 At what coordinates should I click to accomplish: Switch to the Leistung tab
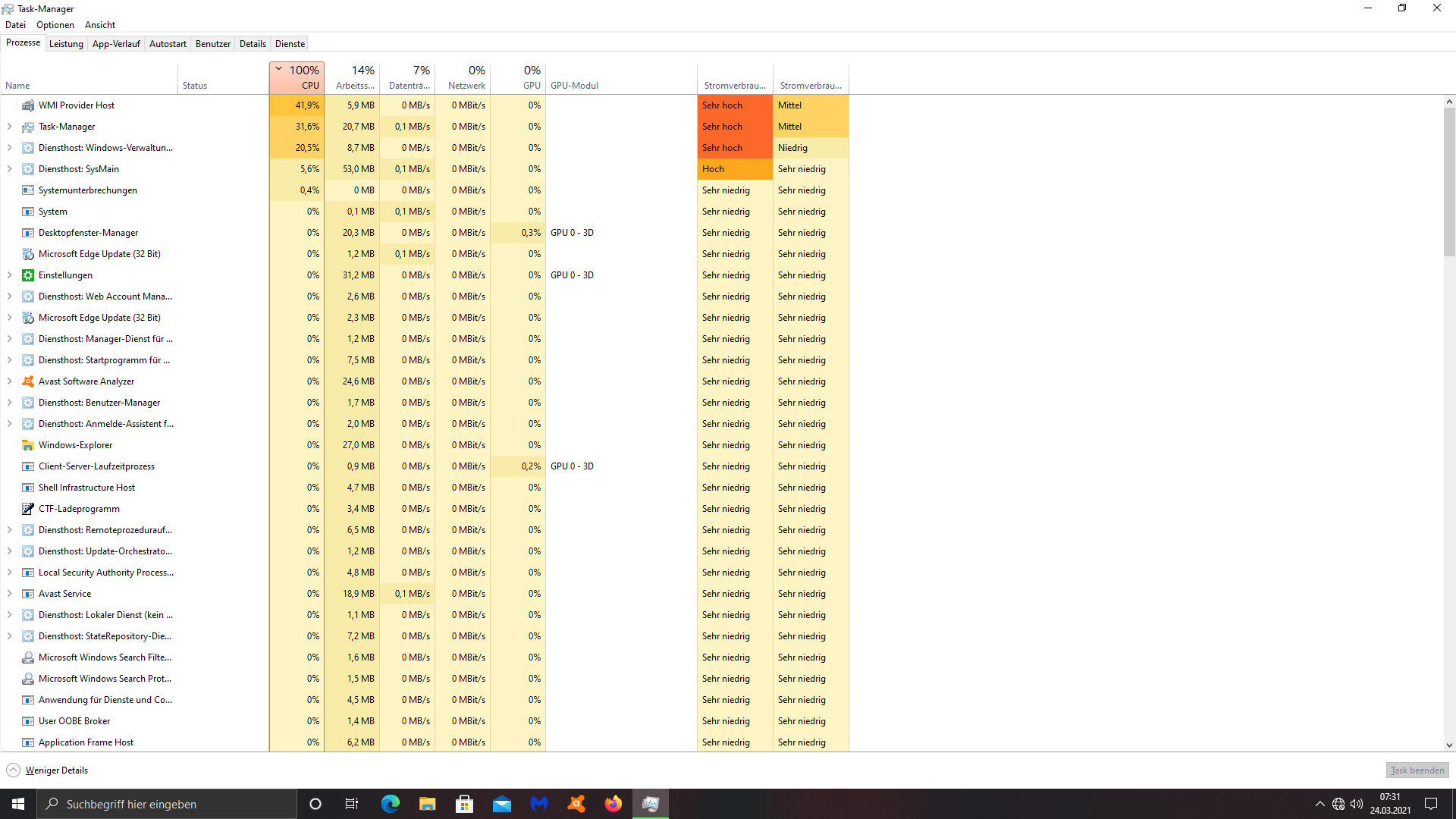click(66, 44)
